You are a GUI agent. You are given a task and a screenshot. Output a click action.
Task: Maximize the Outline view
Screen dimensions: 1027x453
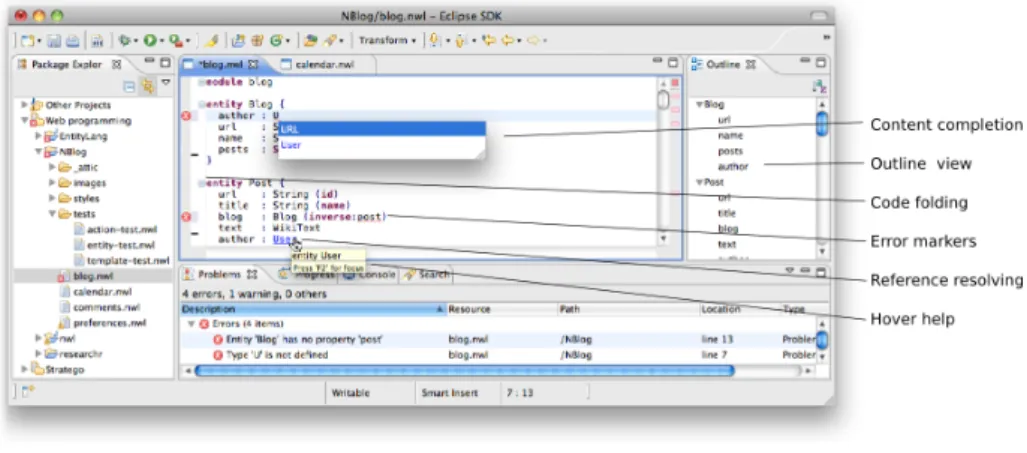click(821, 63)
